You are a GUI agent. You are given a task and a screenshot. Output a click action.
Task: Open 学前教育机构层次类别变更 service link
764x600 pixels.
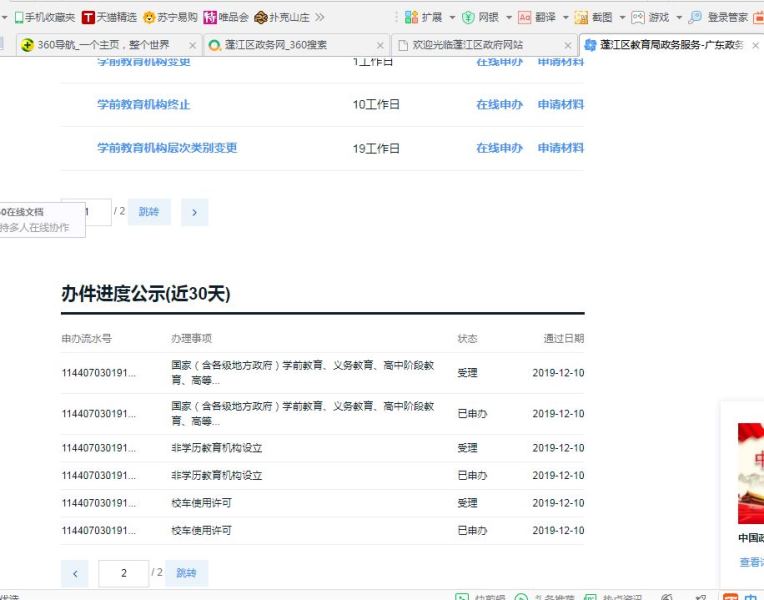[167, 148]
